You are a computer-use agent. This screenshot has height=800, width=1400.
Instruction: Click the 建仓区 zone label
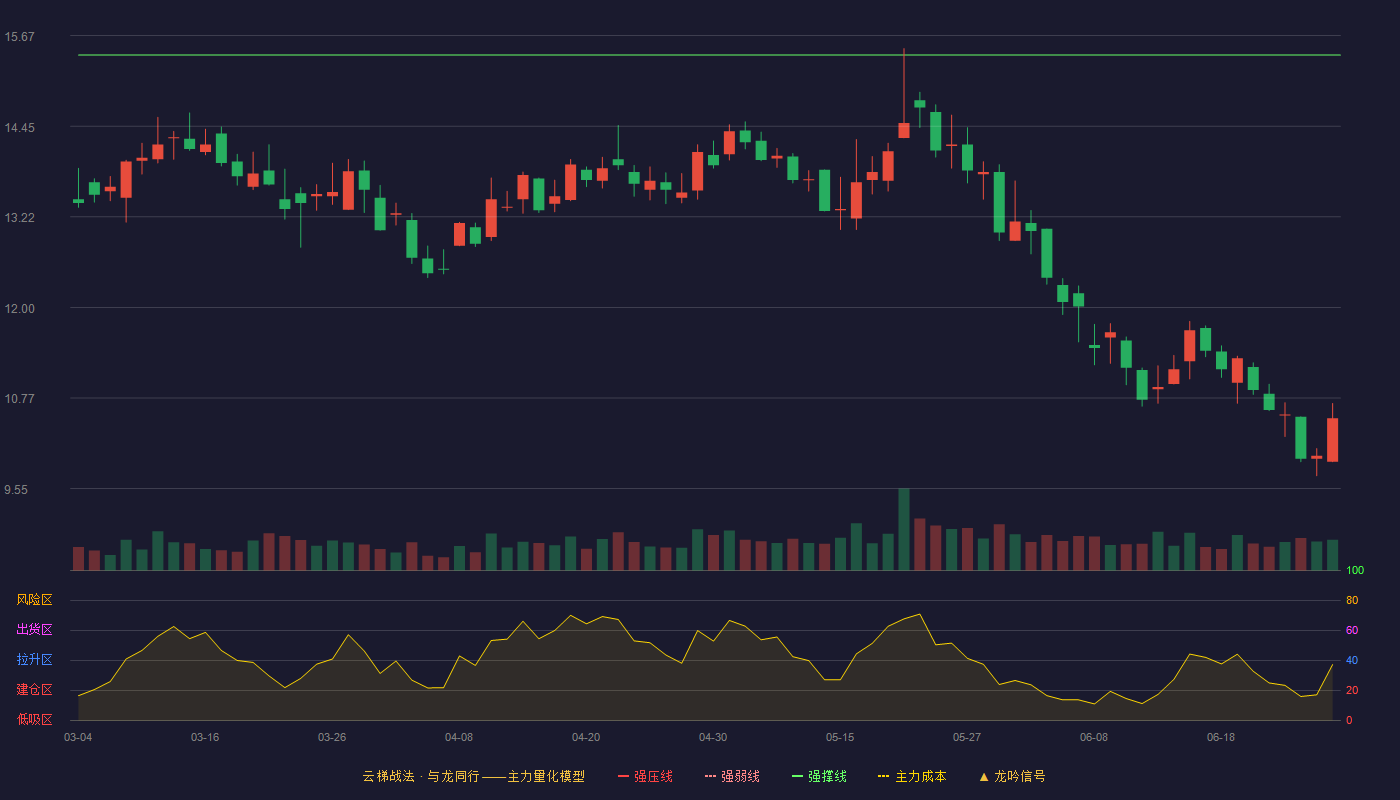34,690
